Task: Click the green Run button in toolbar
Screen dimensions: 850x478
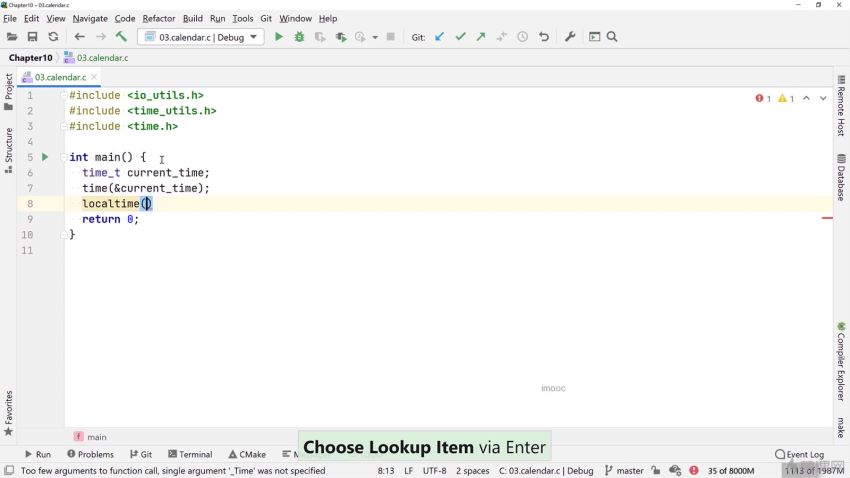Action: tap(279, 37)
